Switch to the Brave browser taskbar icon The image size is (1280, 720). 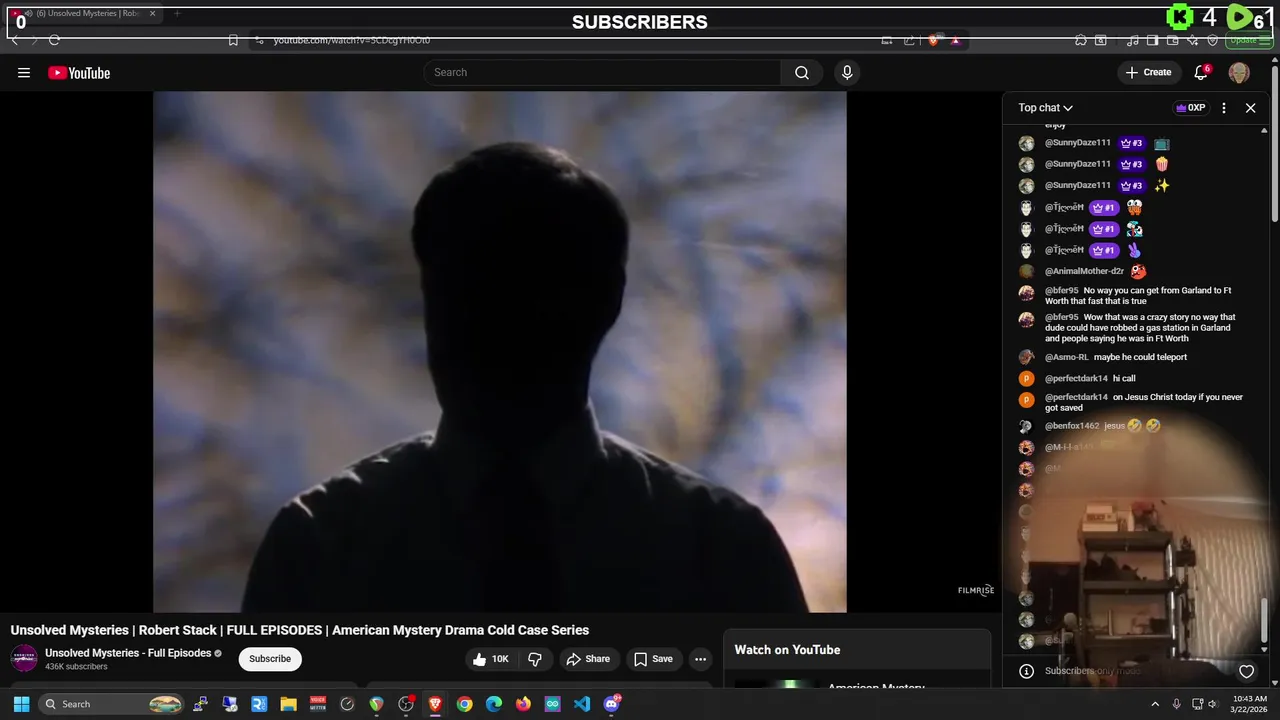pyautogui.click(x=435, y=704)
